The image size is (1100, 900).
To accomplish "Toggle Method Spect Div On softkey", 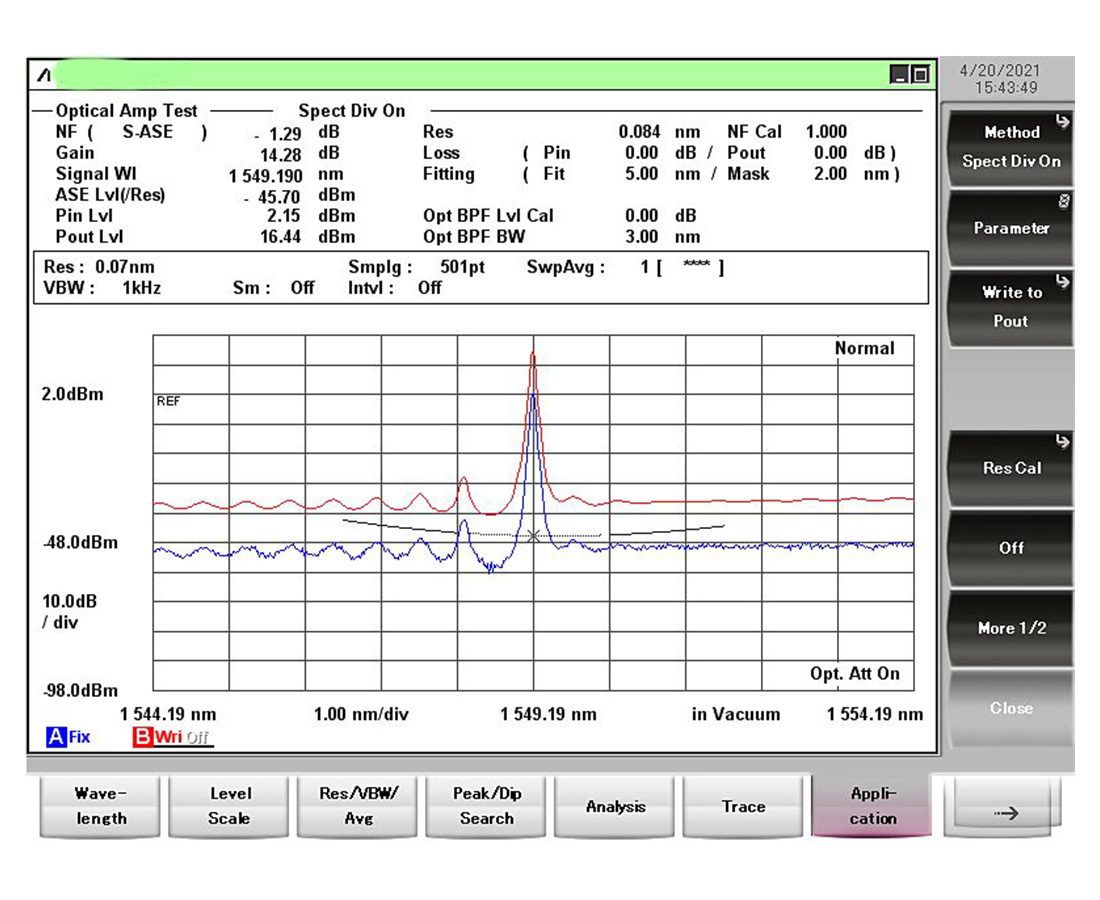I will (x=1010, y=146).
